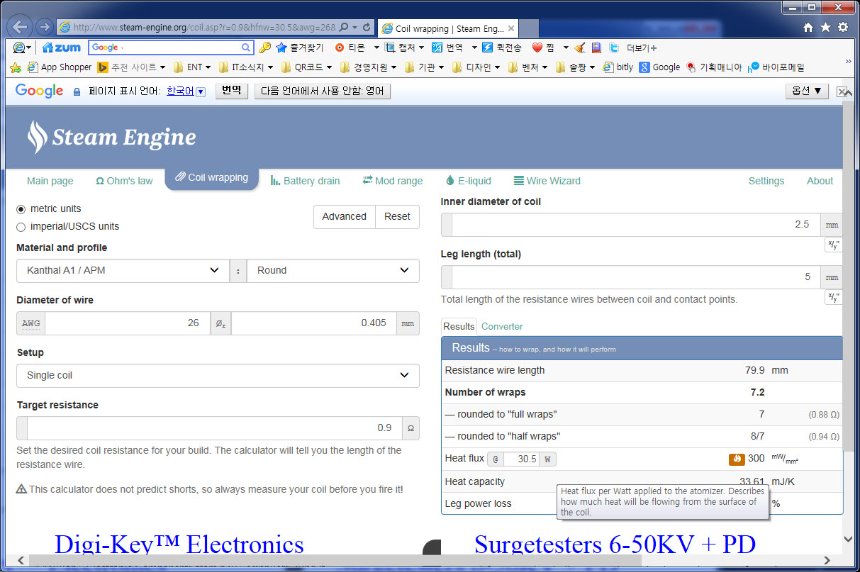Switch to the Converter tab
The width and height of the screenshot is (860, 572).
pyautogui.click(x=502, y=327)
